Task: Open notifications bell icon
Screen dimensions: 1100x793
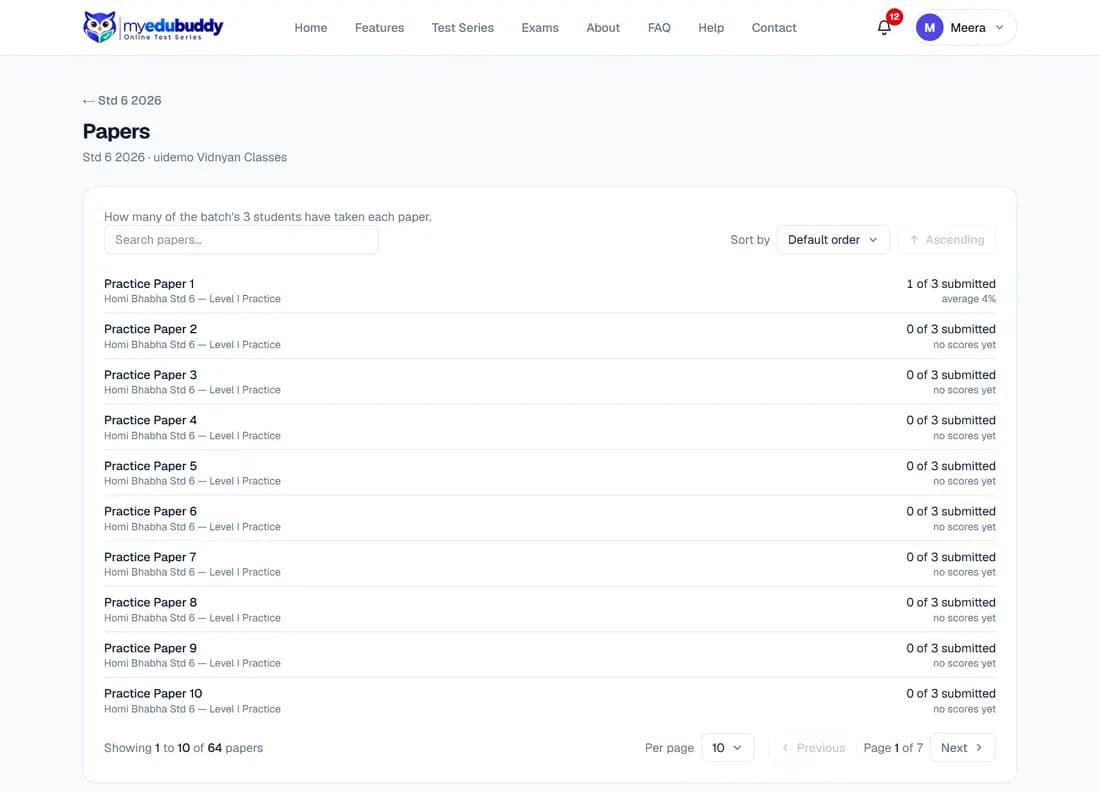Action: click(x=884, y=27)
